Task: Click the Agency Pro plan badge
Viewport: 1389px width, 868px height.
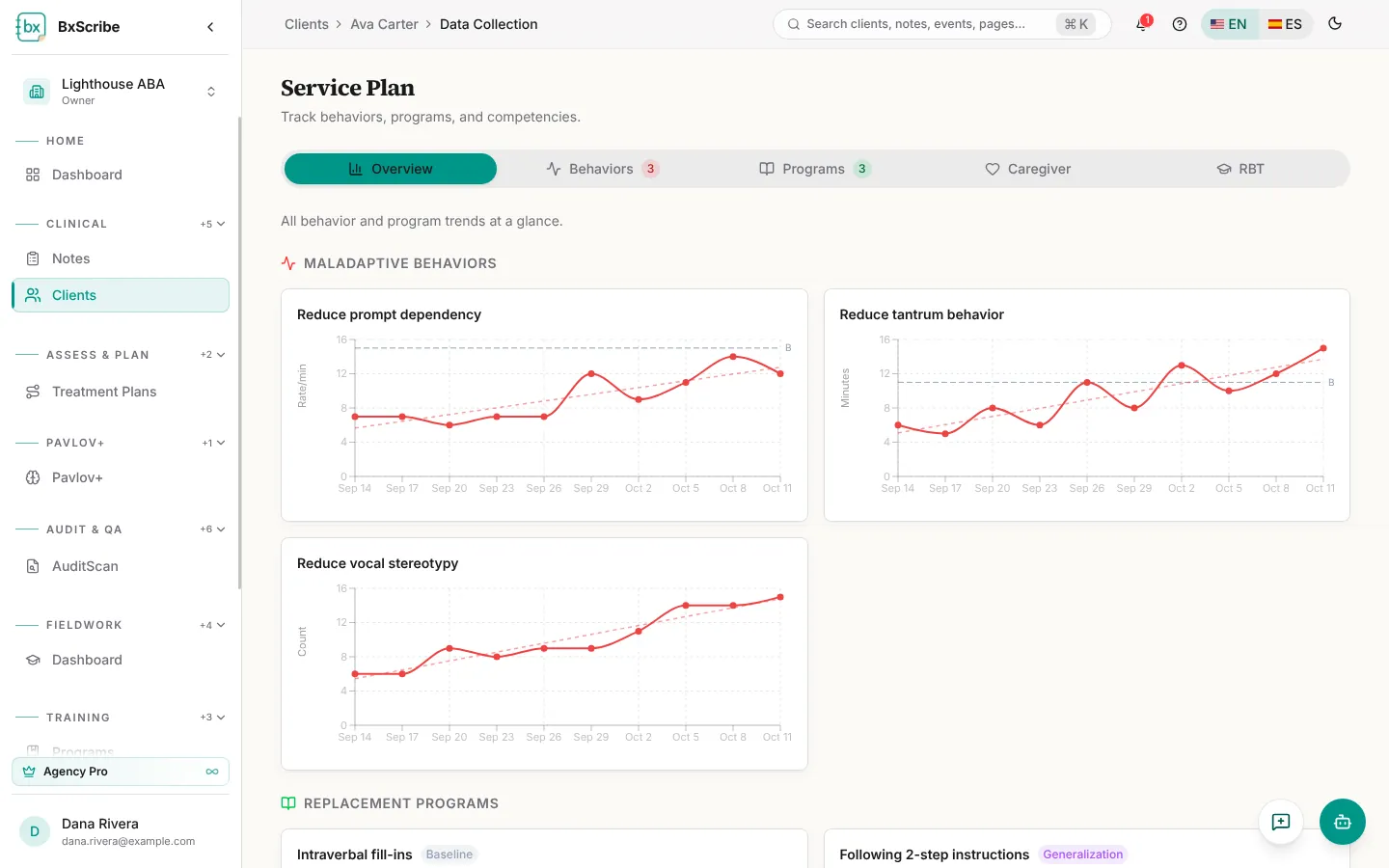Action: [121, 772]
